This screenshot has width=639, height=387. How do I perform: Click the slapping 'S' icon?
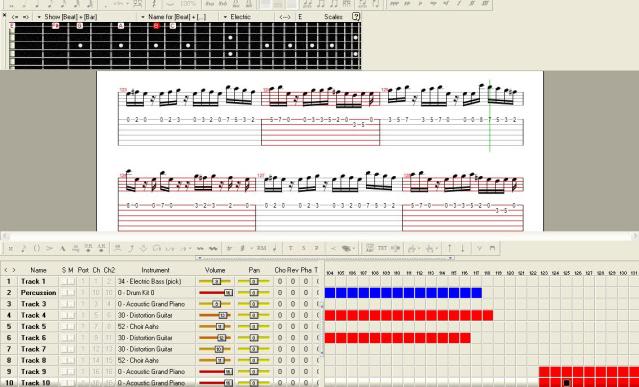point(304,248)
